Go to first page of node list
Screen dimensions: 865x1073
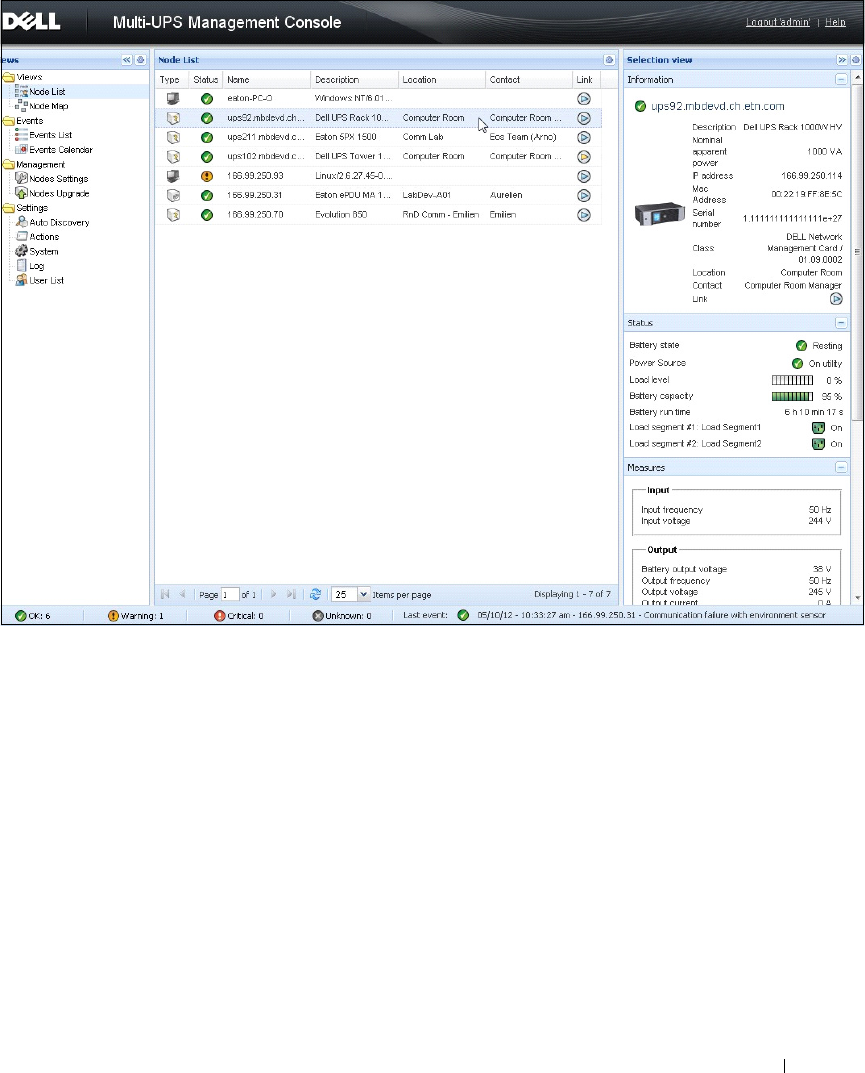[x=165, y=594]
